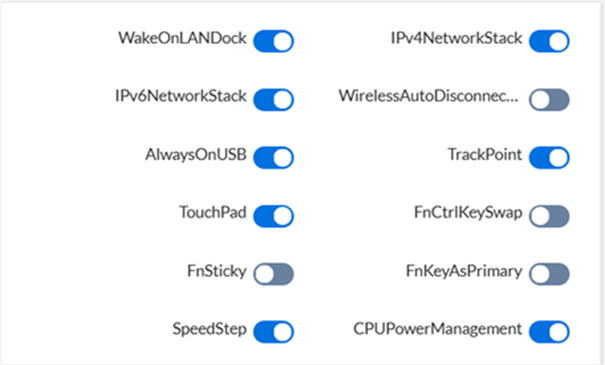Switch off the AlwaysOnUSB toggle

273,157
